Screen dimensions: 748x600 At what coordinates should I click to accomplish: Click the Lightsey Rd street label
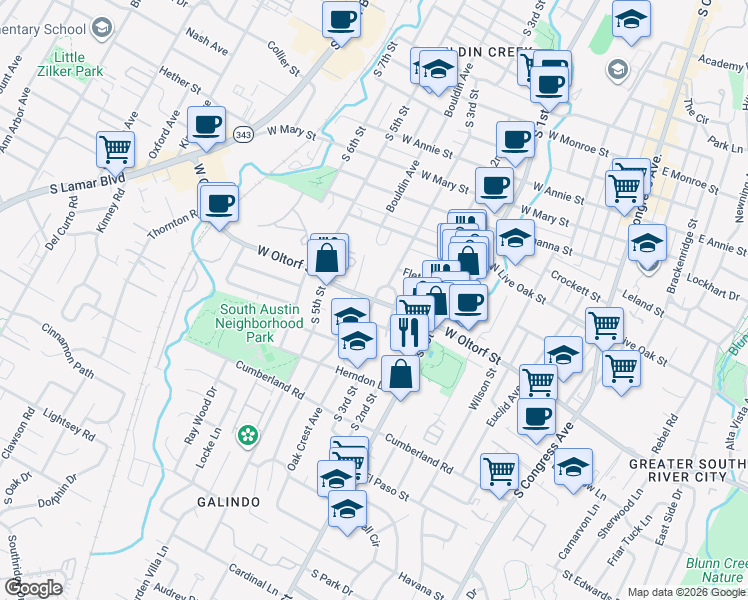[69, 424]
